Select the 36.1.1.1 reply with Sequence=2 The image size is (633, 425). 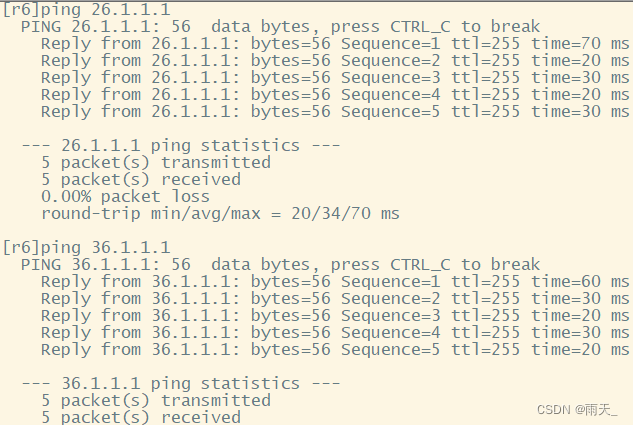tap(335, 299)
